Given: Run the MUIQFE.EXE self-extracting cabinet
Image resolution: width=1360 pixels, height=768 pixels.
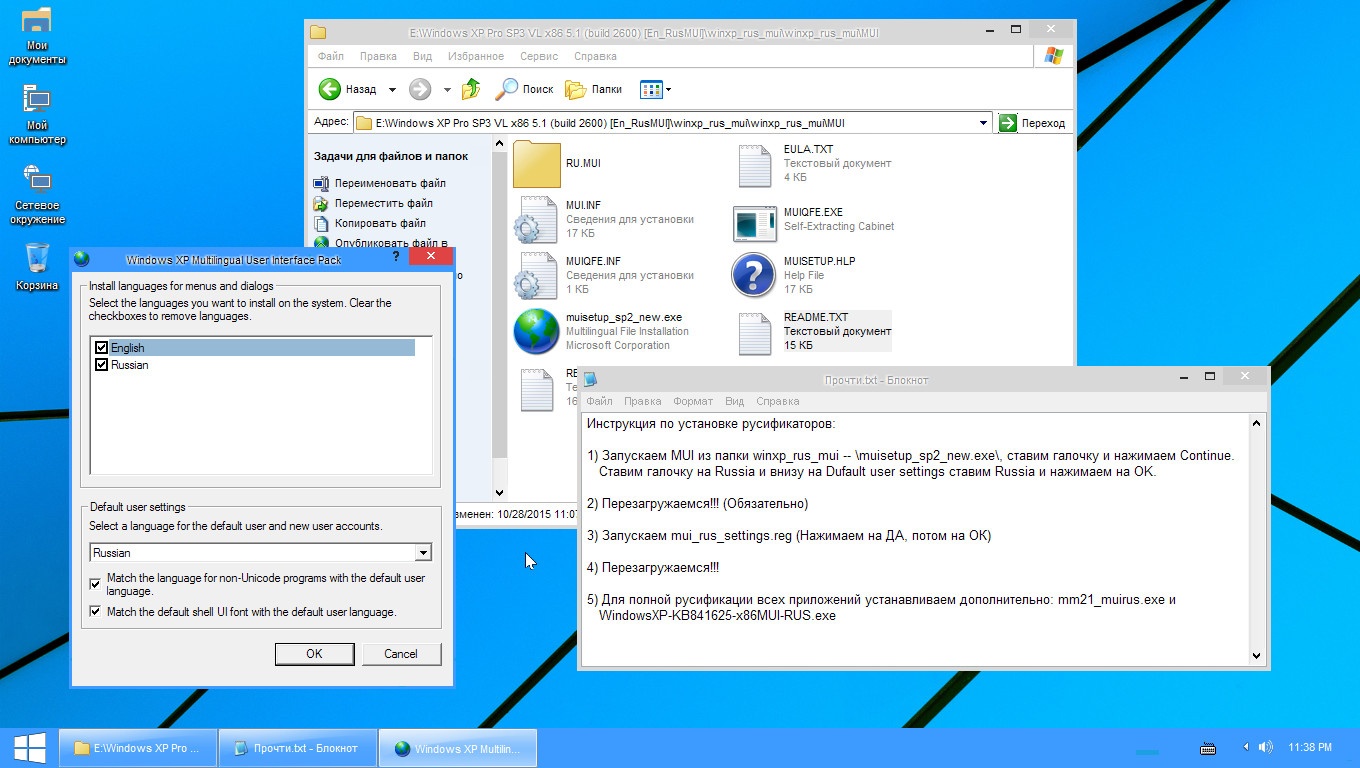Looking at the screenshot, I should tap(753, 222).
